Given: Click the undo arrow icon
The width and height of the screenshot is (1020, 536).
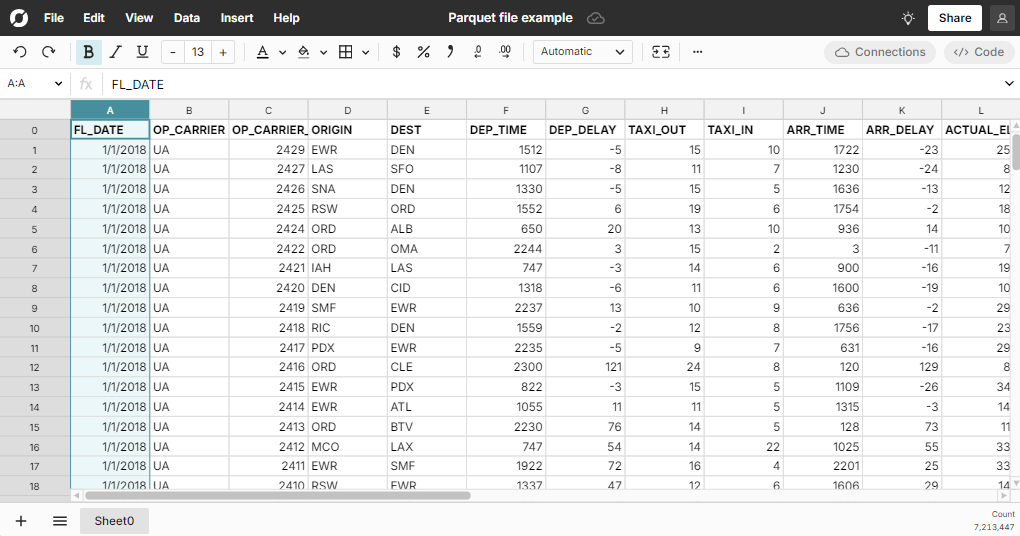Looking at the screenshot, I should (x=20, y=52).
